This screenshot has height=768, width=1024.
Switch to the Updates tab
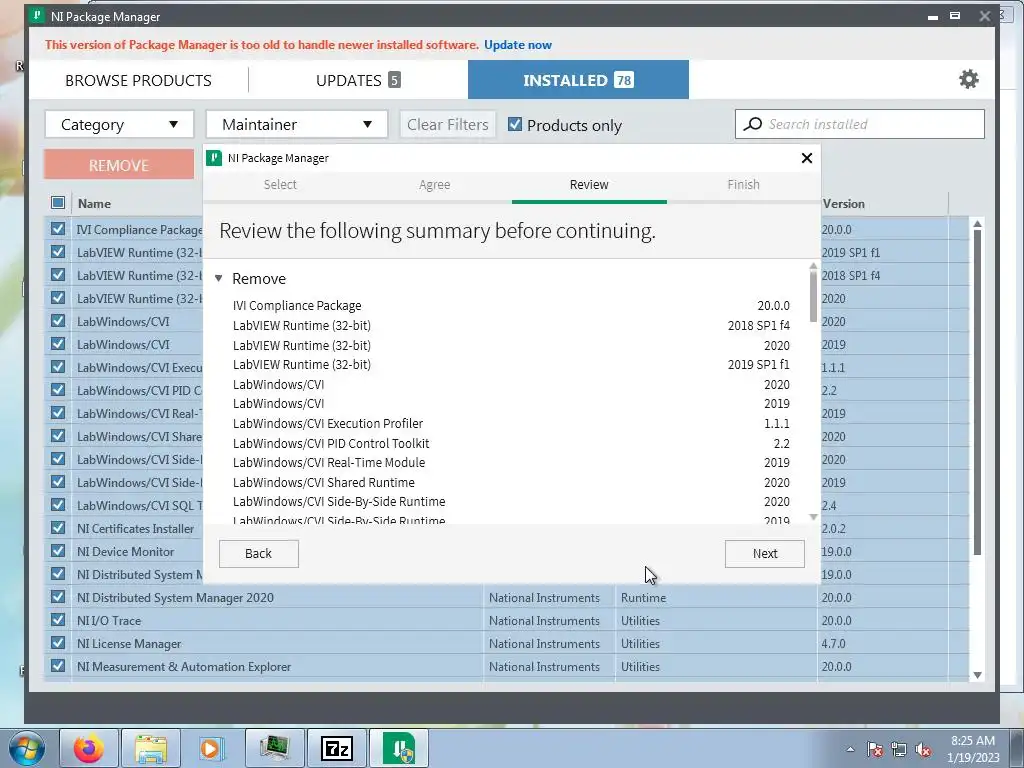(x=358, y=80)
